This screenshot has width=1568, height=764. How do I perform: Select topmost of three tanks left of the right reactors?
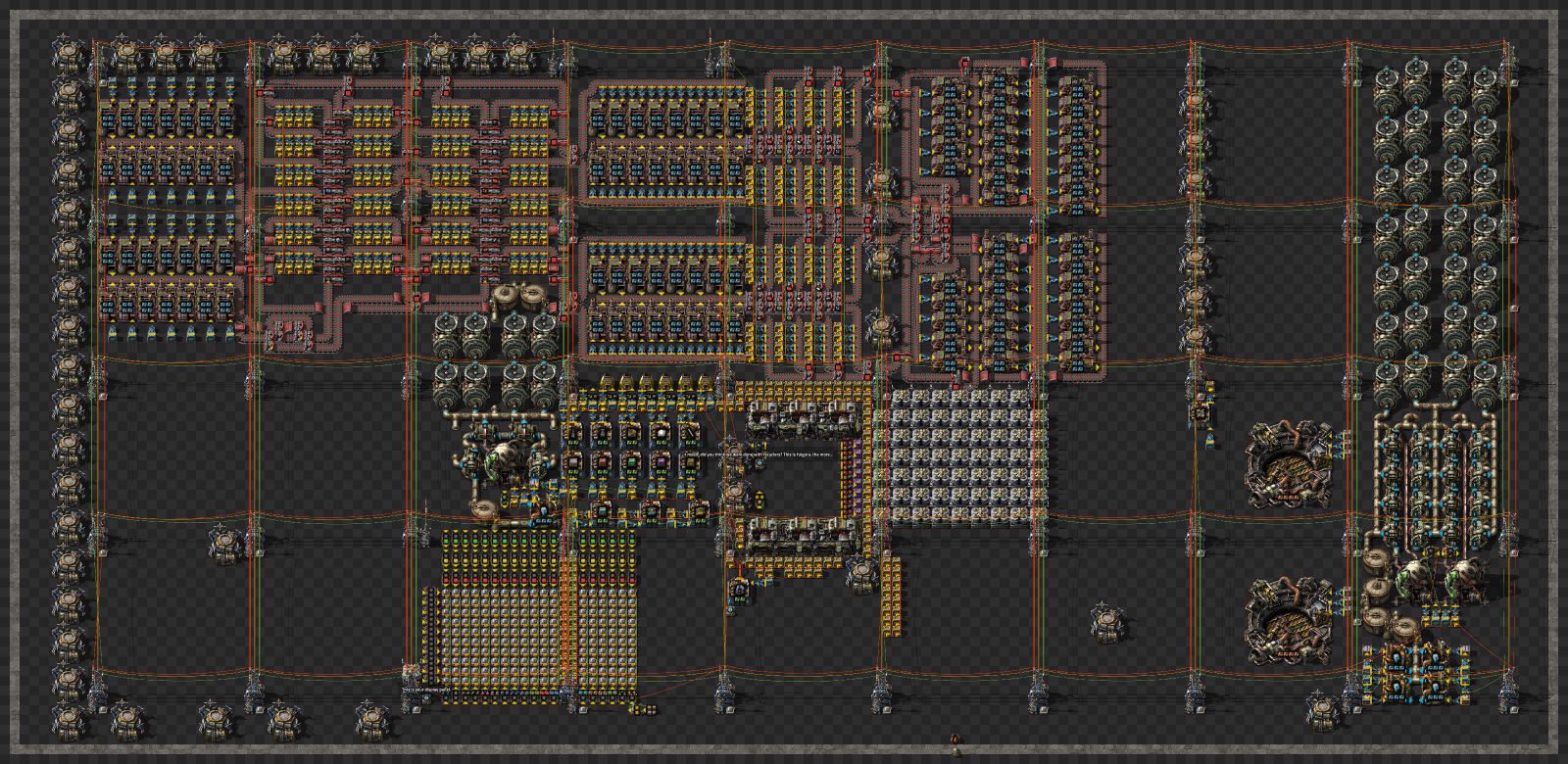1377,562
